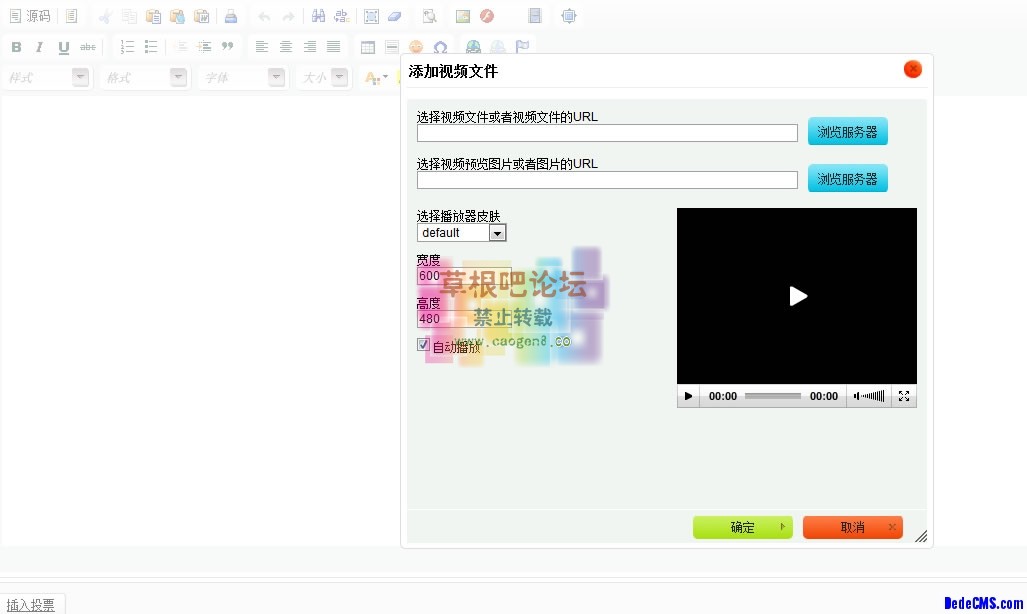Screen dimensions: 1027x614
Task: Click the Bold formatting icon
Action: coord(16,47)
